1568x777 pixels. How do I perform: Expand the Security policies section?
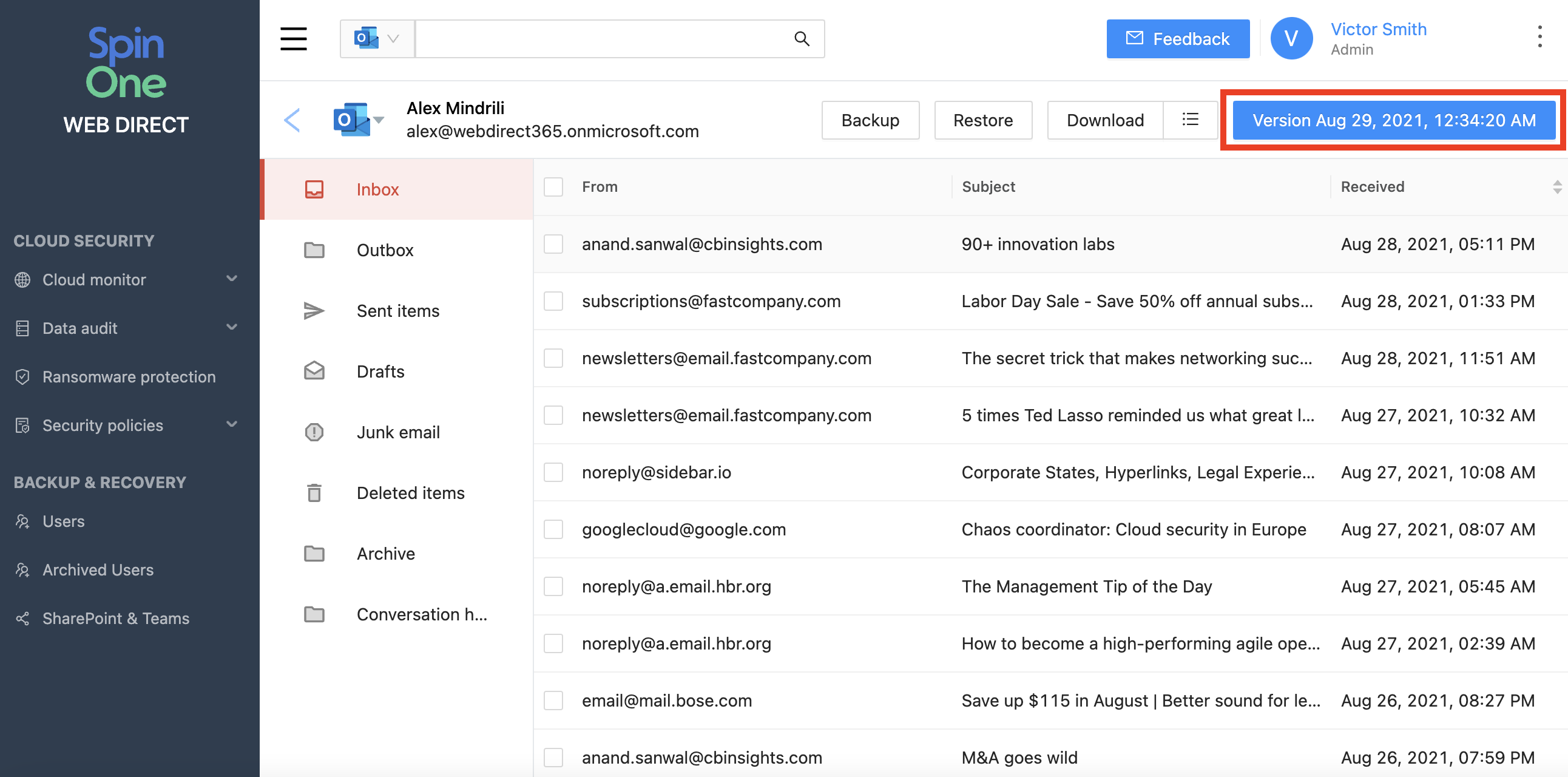231,424
